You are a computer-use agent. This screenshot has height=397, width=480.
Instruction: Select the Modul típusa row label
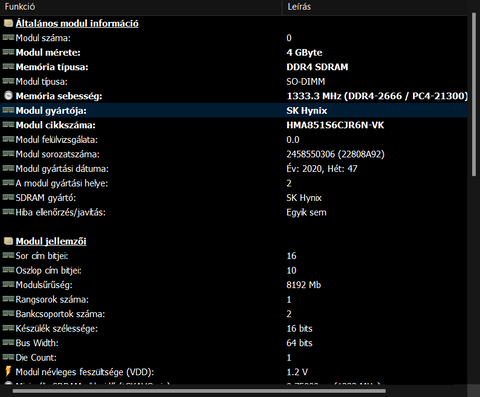(x=42, y=82)
